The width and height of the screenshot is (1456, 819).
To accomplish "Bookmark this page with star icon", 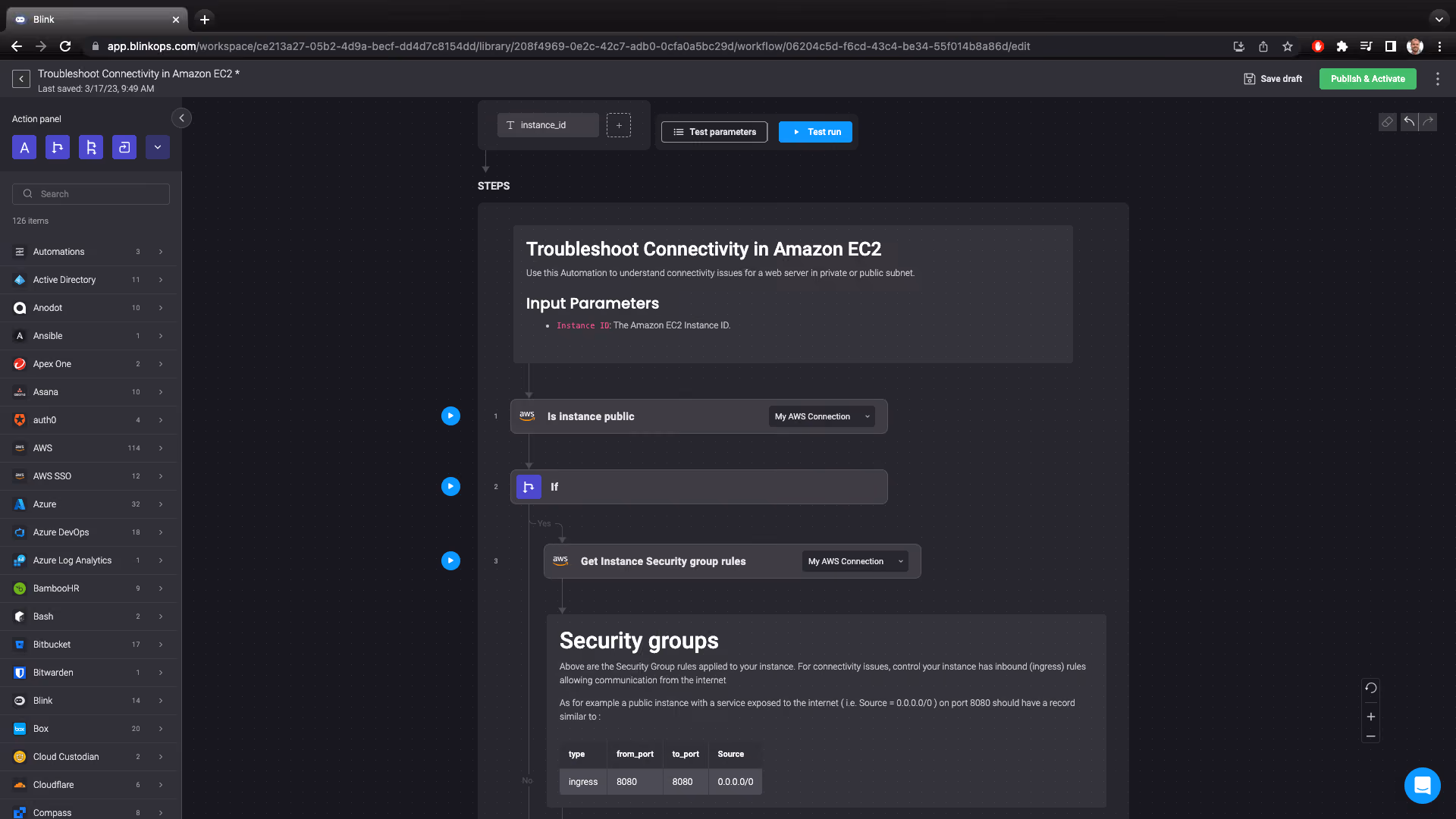I will [x=1288, y=46].
